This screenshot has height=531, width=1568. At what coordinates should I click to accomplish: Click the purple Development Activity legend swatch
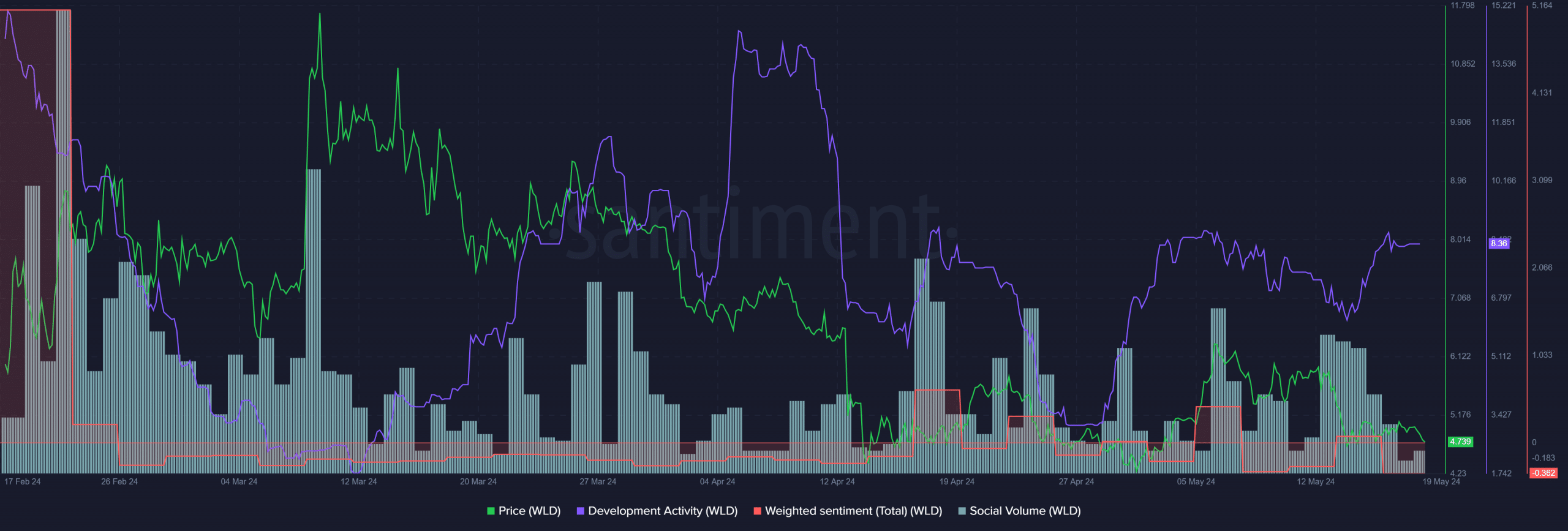[581, 511]
